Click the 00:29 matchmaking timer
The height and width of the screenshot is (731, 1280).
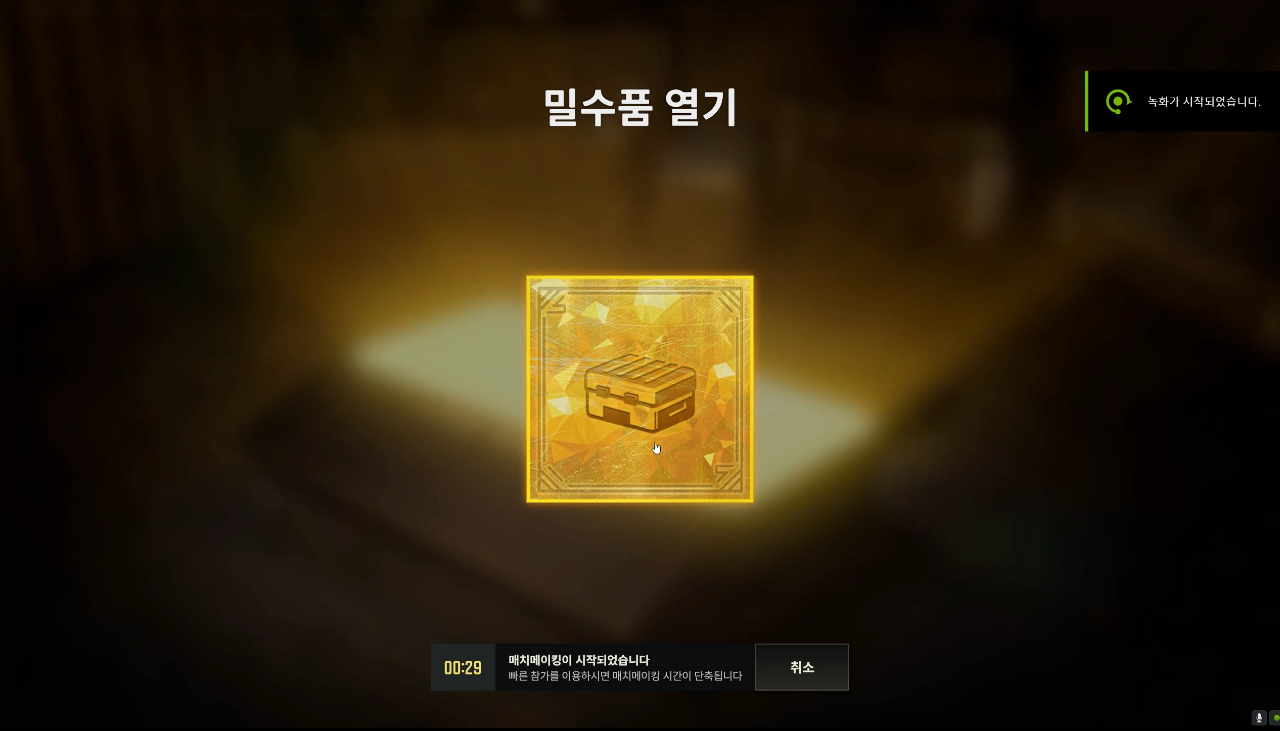(463, 668)
